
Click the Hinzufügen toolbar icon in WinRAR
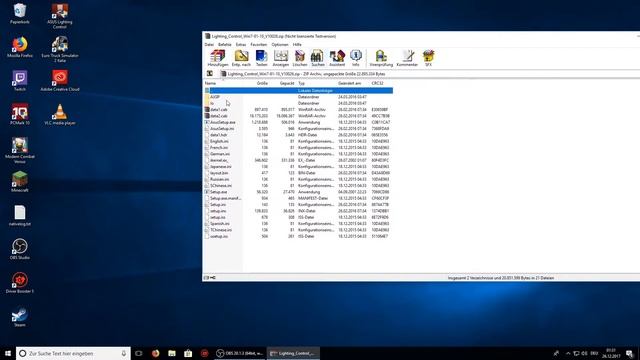(x=218, y=58)
